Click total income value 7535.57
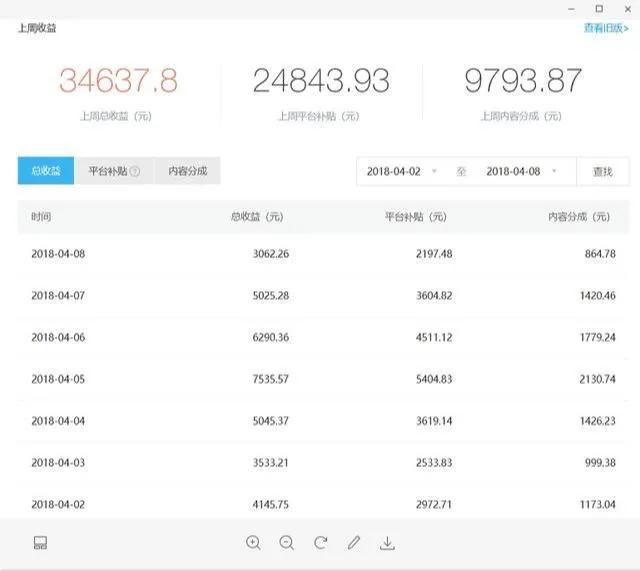This screenshot has height=571, width=640. tap(271, 379)
